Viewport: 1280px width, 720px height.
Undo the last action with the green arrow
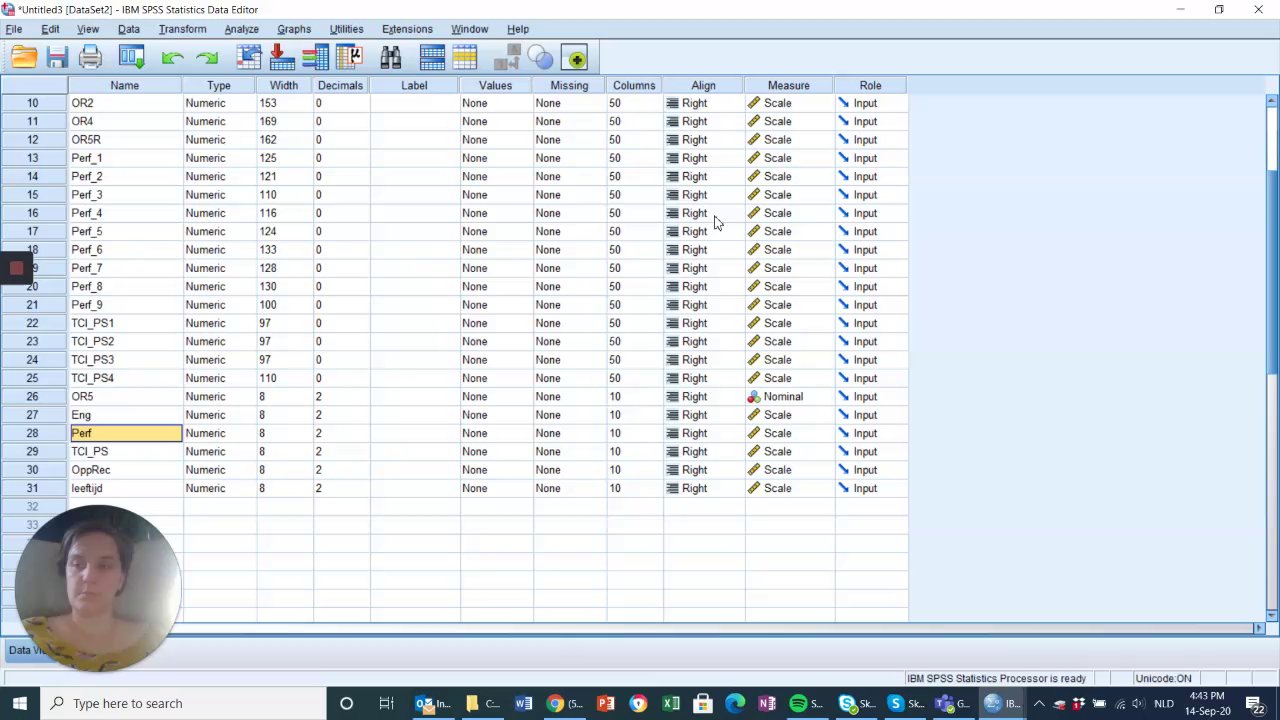point(172,58)
